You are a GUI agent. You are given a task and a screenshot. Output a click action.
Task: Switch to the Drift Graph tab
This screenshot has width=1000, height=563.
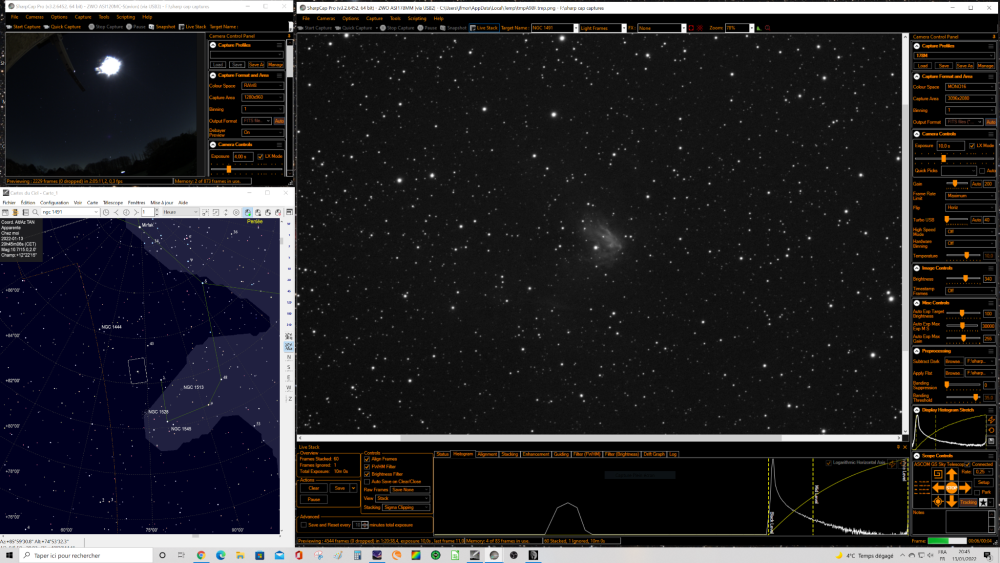[x=654, y=454]
